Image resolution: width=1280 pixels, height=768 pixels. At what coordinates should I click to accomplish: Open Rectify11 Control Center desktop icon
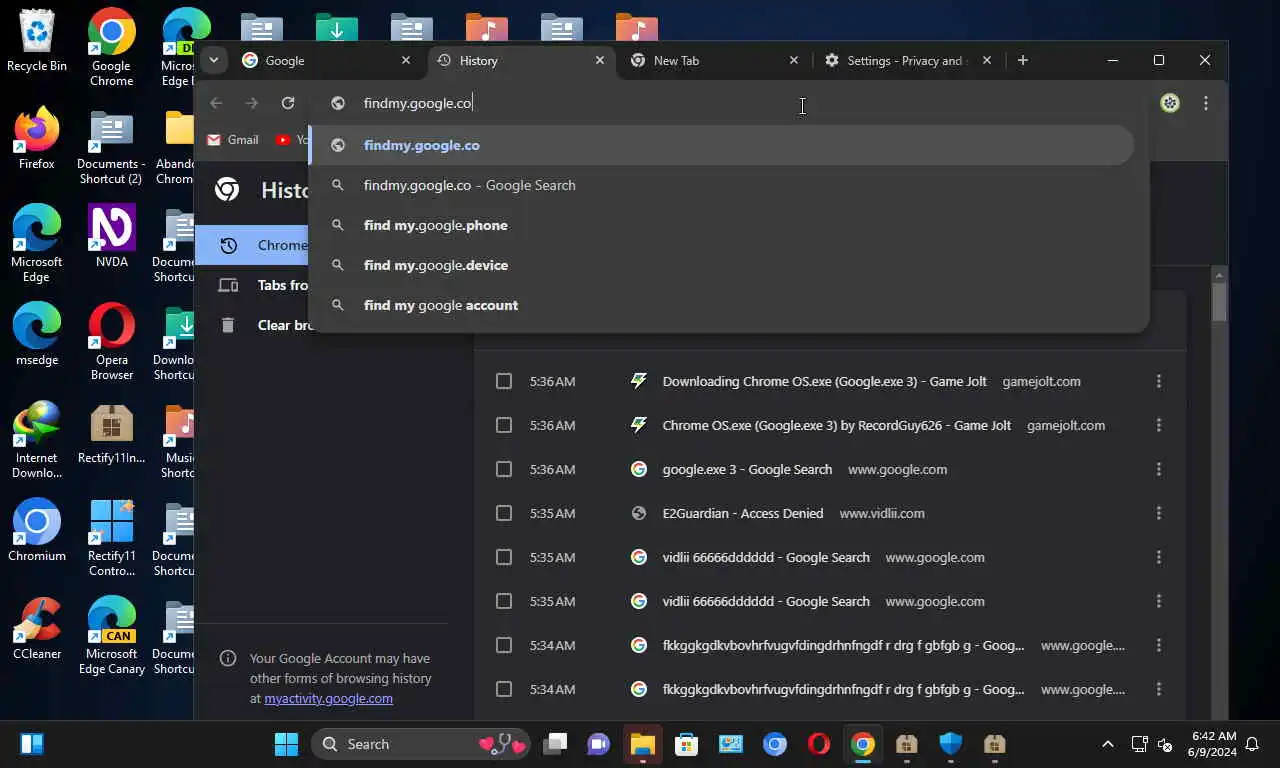(x=111, y=538)
